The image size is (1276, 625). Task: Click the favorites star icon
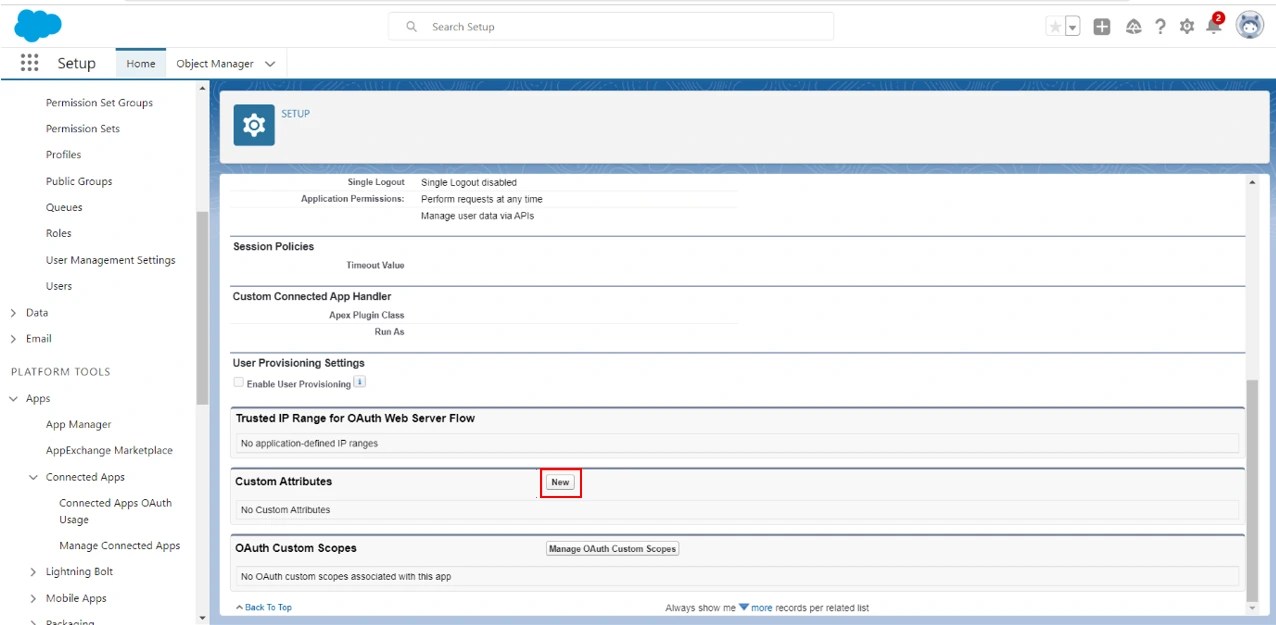click(x=1055, y=26)
